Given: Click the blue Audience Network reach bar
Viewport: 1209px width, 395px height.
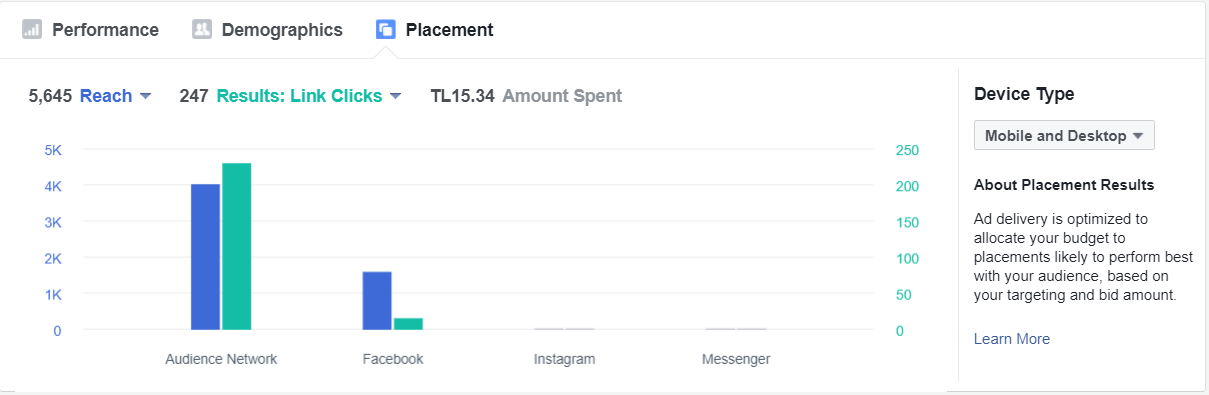Looking at the screenshot, I should (x=205, y=257).
